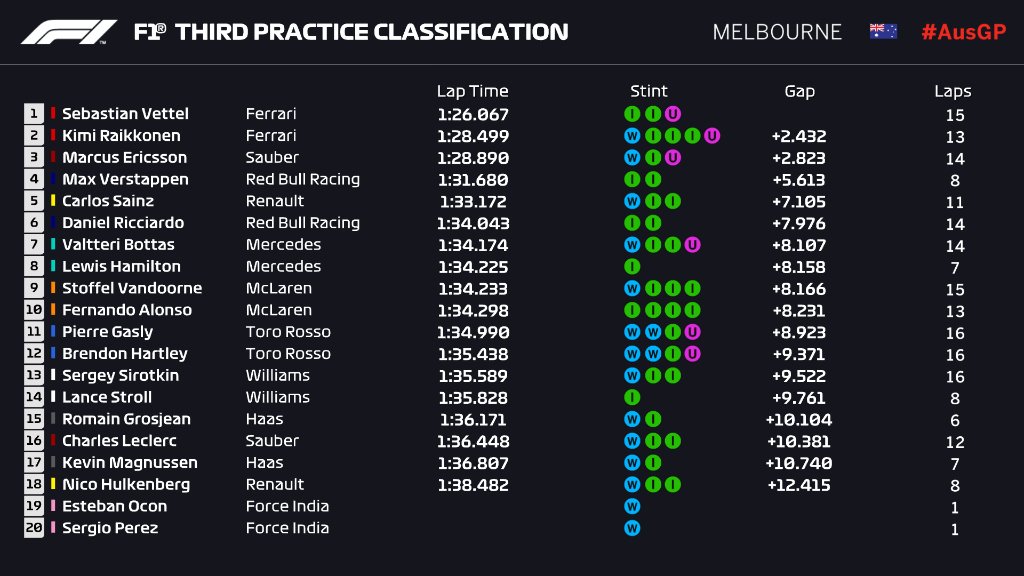Click the Melbourne location label
1024x576 pixels.
point(777,32)
